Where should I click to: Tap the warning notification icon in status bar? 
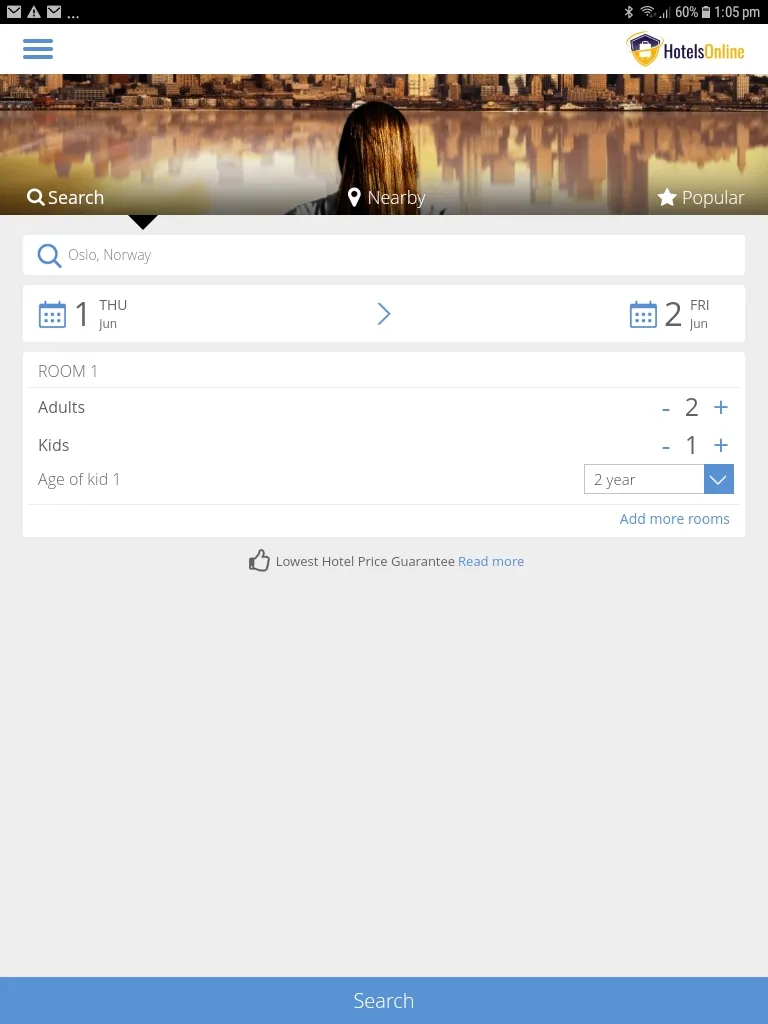[x=34, y=12]
